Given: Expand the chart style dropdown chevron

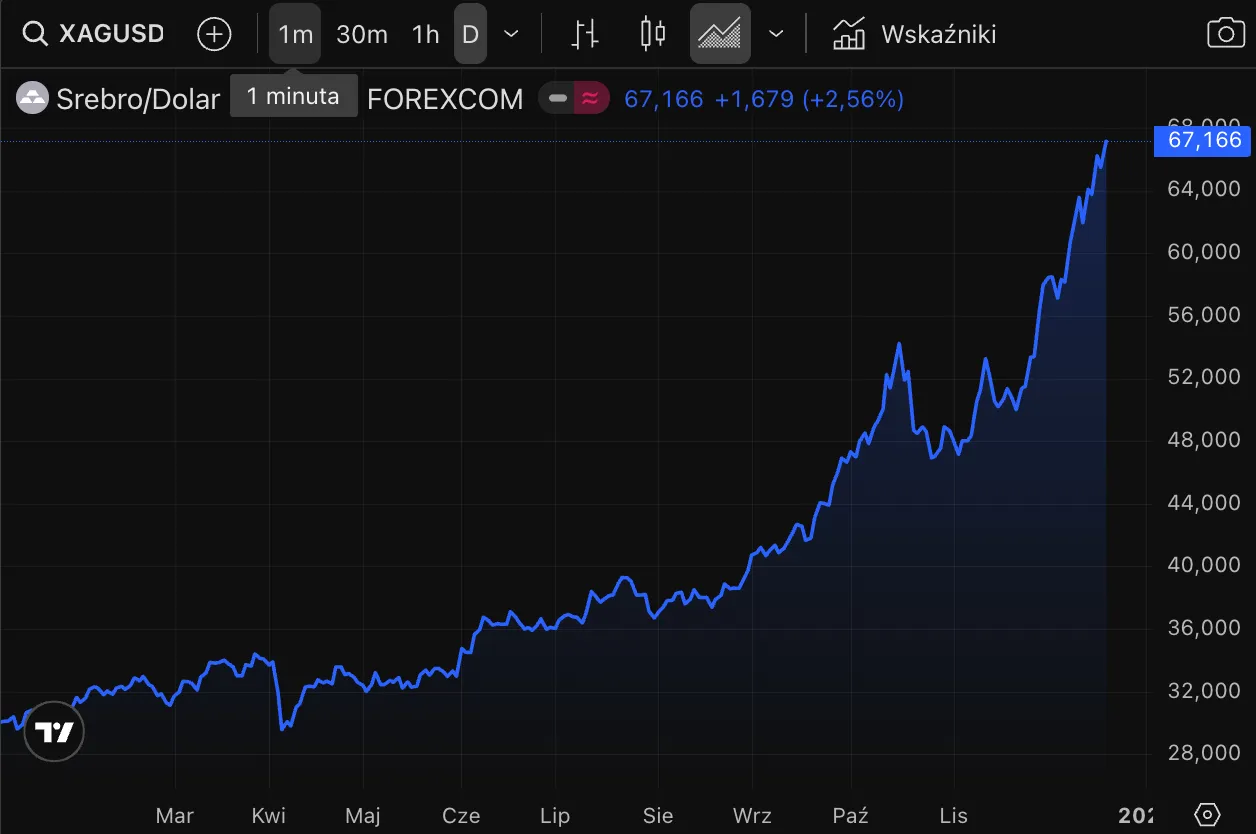Looking at the screenshot, I should coord(776,34).
